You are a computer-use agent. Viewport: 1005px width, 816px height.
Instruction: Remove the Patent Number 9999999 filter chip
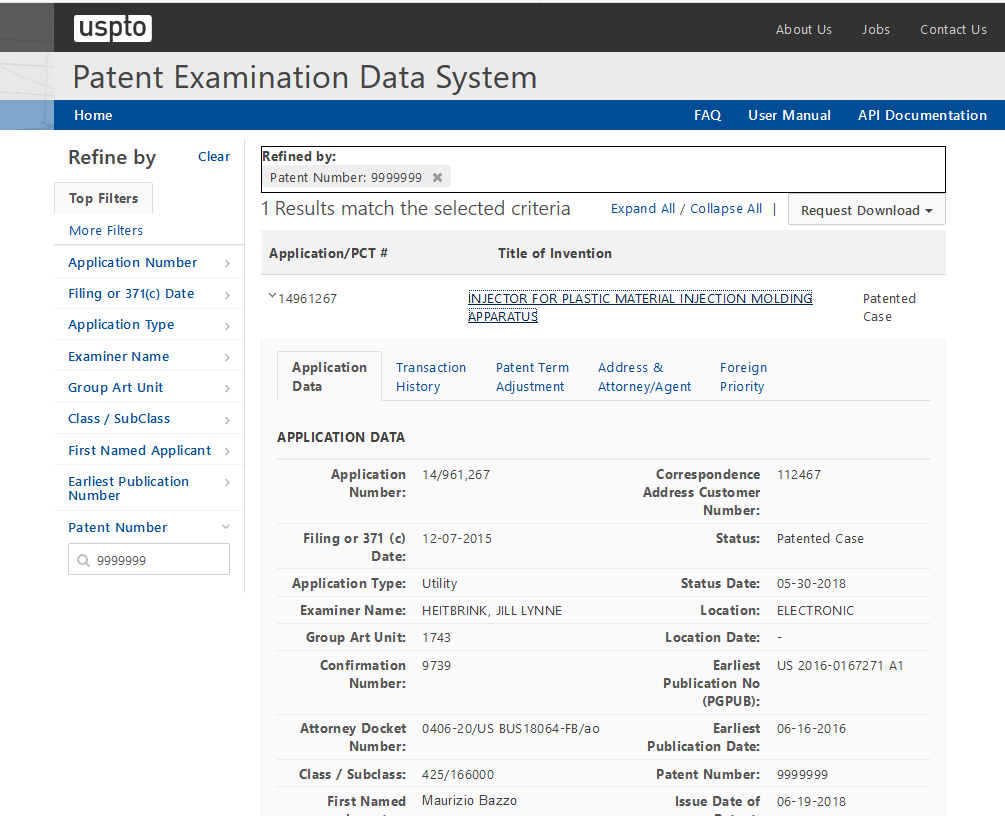pyautogui.click(x=437, y=177)
